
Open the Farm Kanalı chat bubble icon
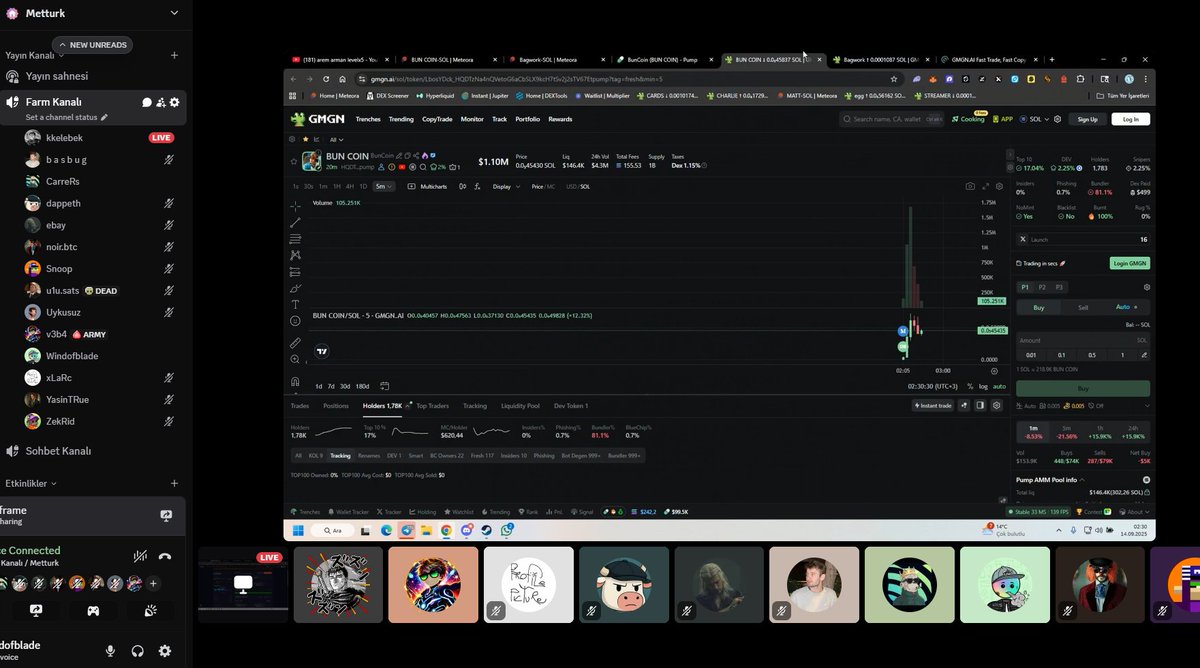147,102
